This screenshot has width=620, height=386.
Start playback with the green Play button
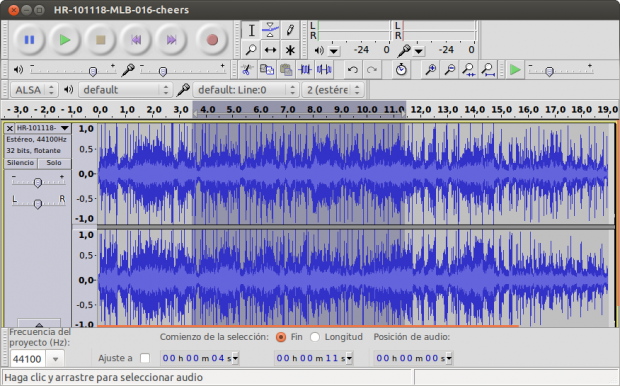tap(65, 40)
